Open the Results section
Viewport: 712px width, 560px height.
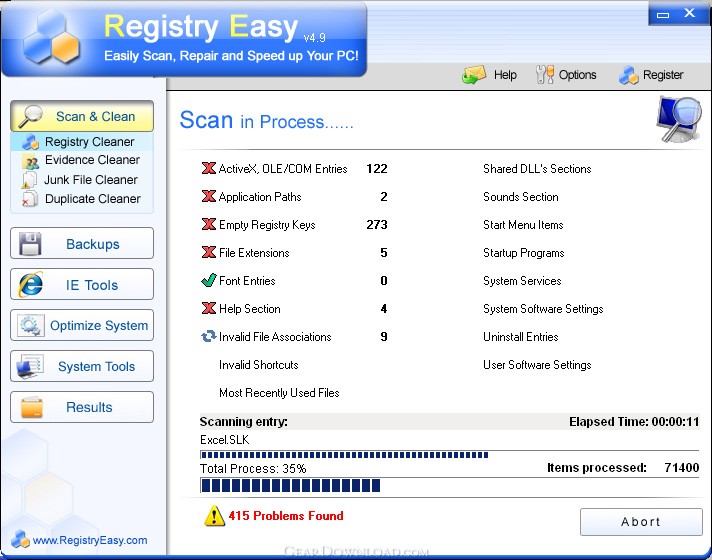coord(82,407)
